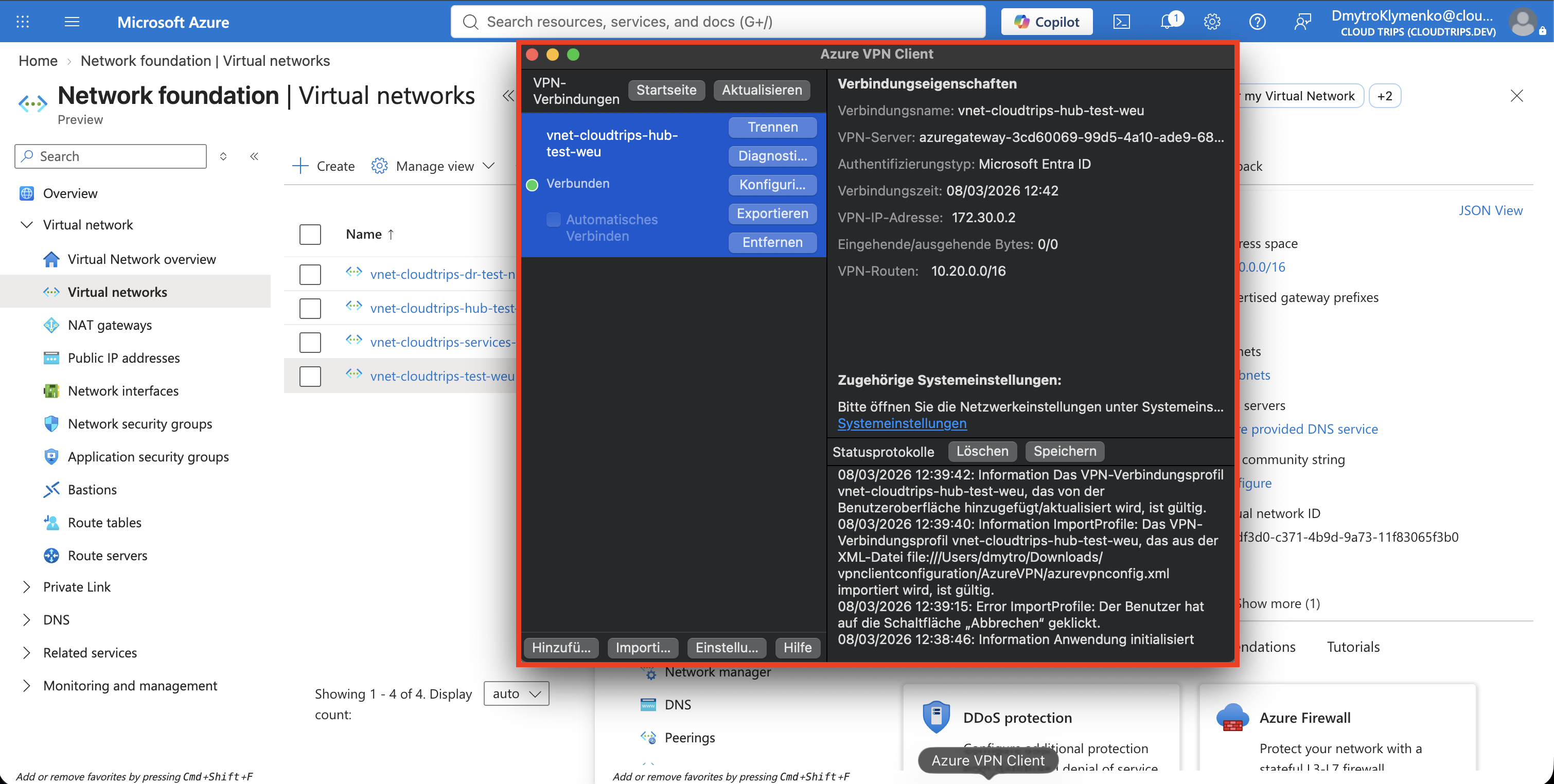
Task: Check the vnet-cloudtrips-hub-test row checkbox
Action: coord(310,308)
